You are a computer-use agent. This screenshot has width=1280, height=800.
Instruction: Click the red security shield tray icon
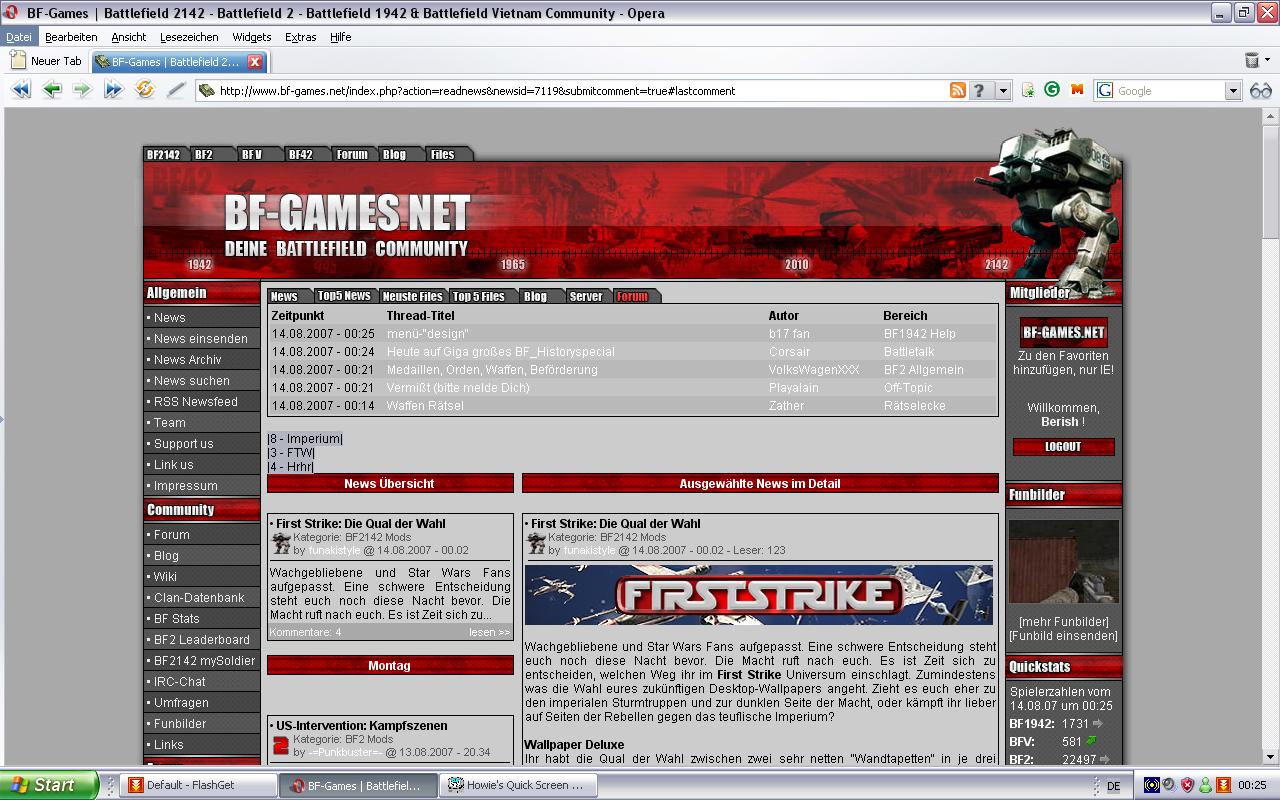pos(1188,785)
